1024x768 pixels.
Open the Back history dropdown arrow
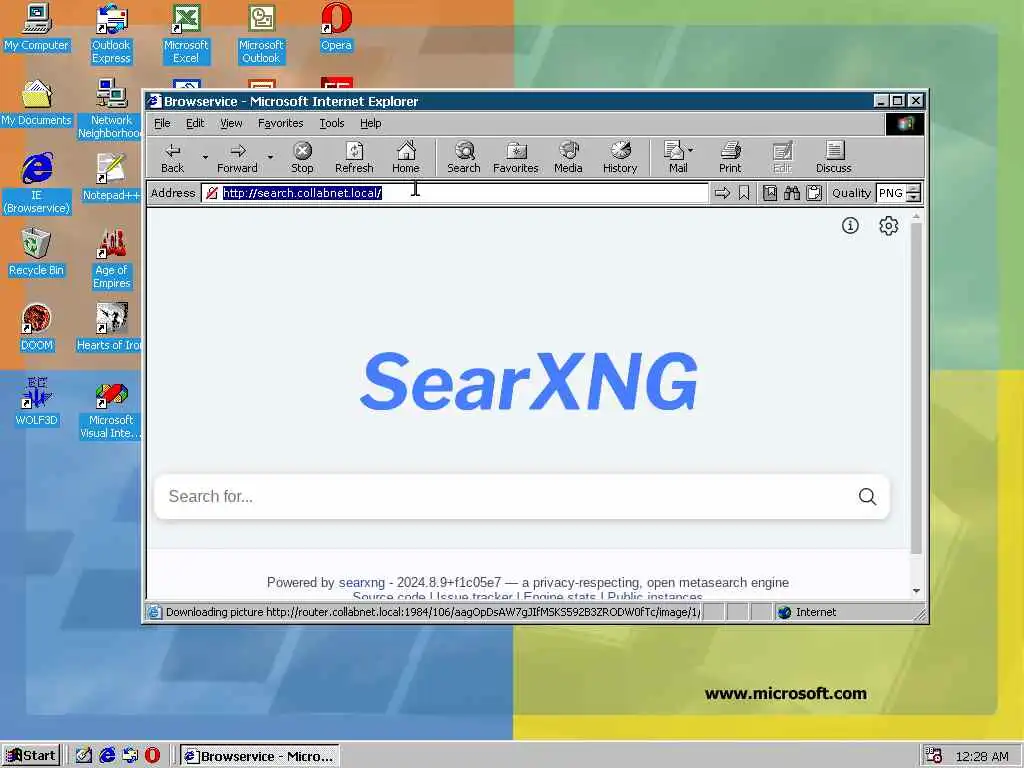(205, 157)
